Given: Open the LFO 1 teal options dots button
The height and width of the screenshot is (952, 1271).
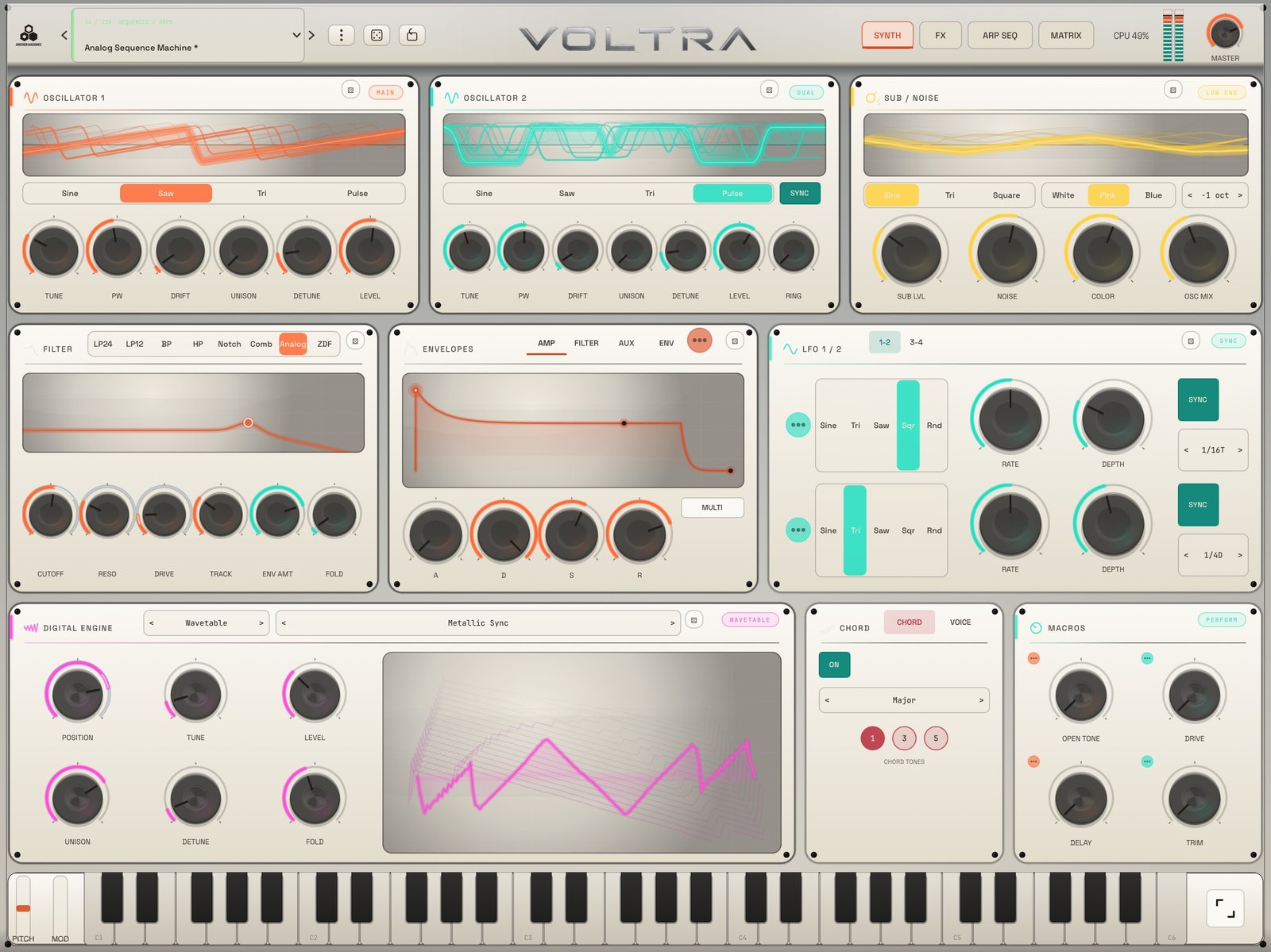Looking at the screenshot, I should point(798,425).
